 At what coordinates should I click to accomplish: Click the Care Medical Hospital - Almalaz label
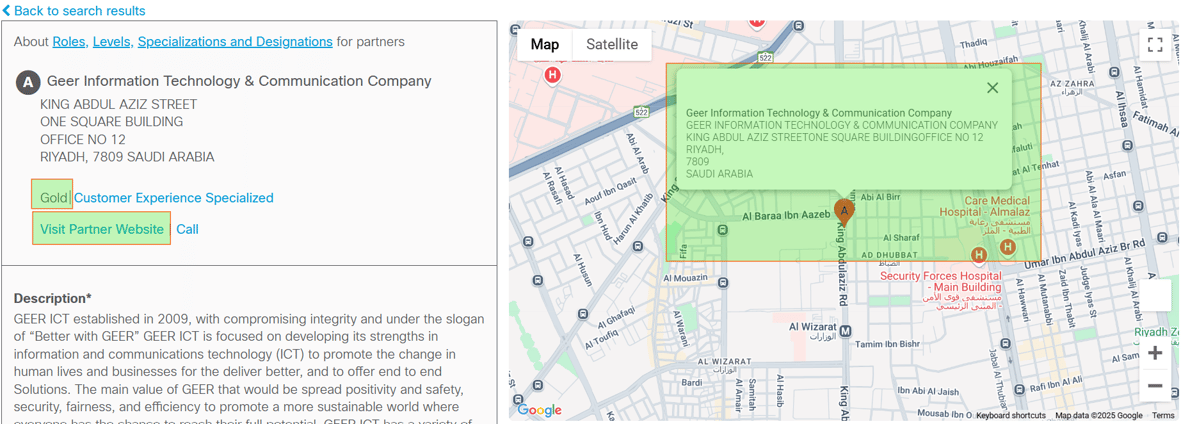984,218
